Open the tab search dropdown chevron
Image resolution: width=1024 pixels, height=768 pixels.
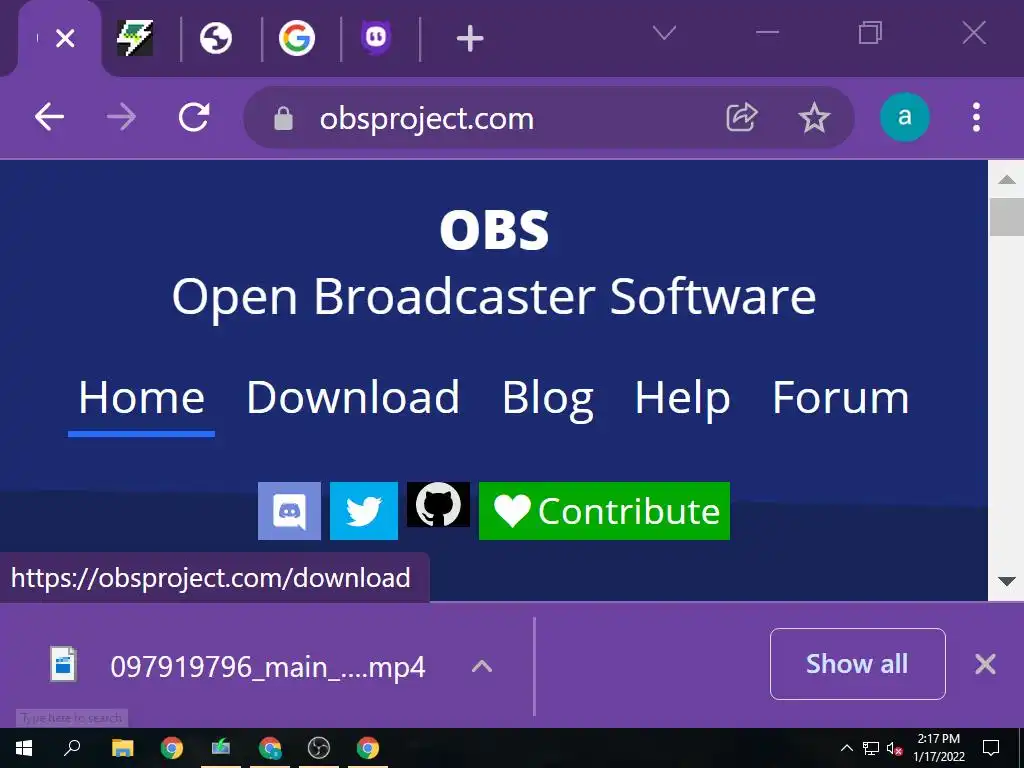(x=664, y=33)
